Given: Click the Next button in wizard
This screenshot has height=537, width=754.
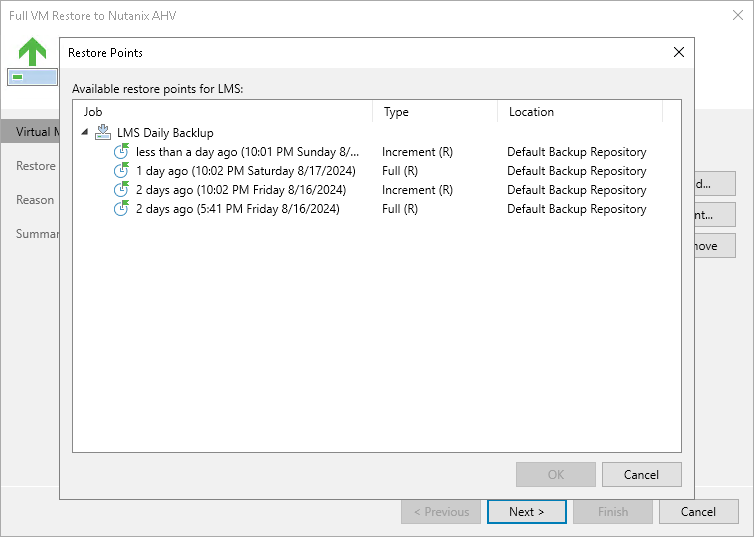Looking at the screenshot, I should click(526, 512).
